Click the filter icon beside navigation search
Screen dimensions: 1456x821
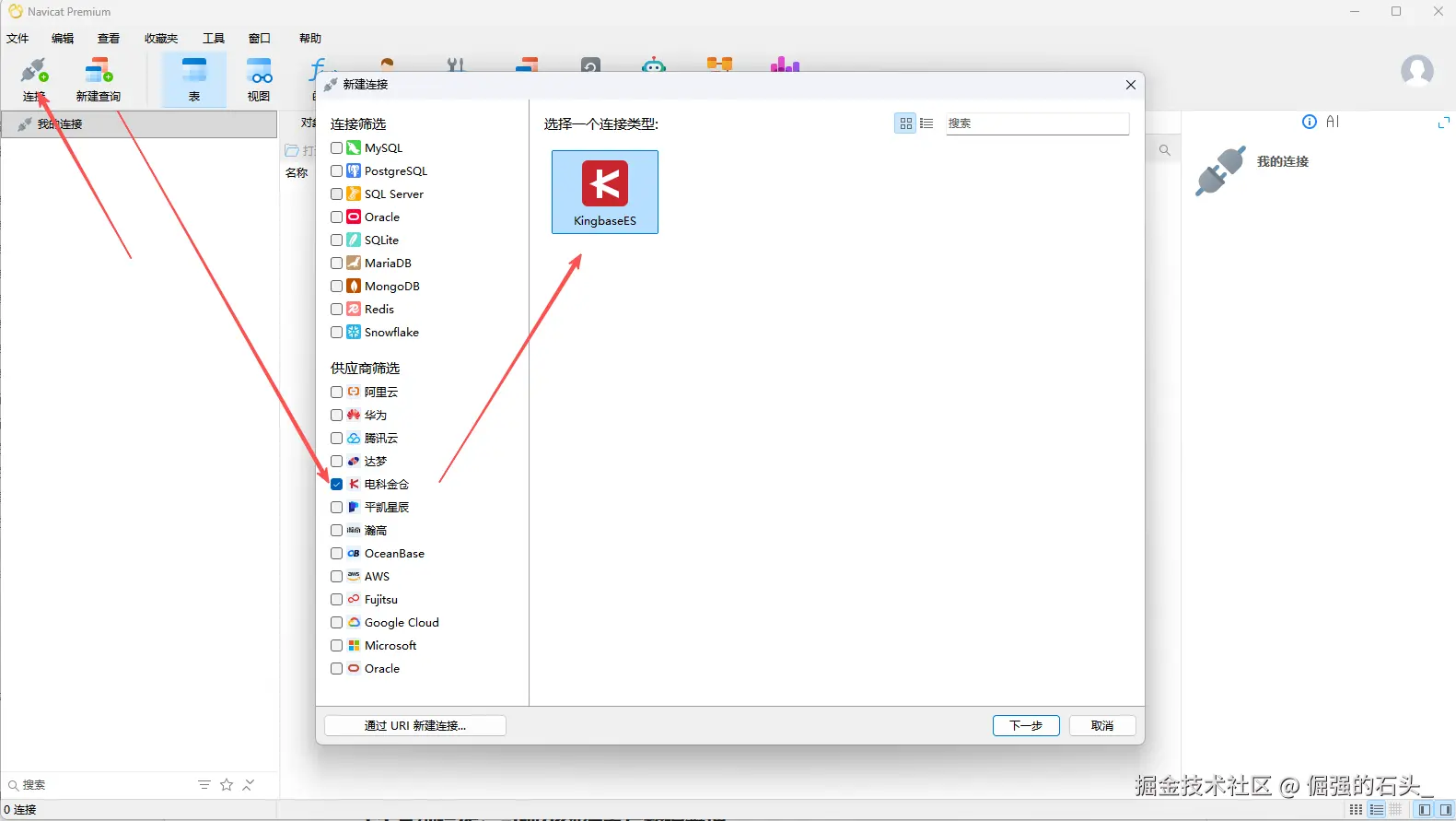pyautogui.click(x=204, y=785)
